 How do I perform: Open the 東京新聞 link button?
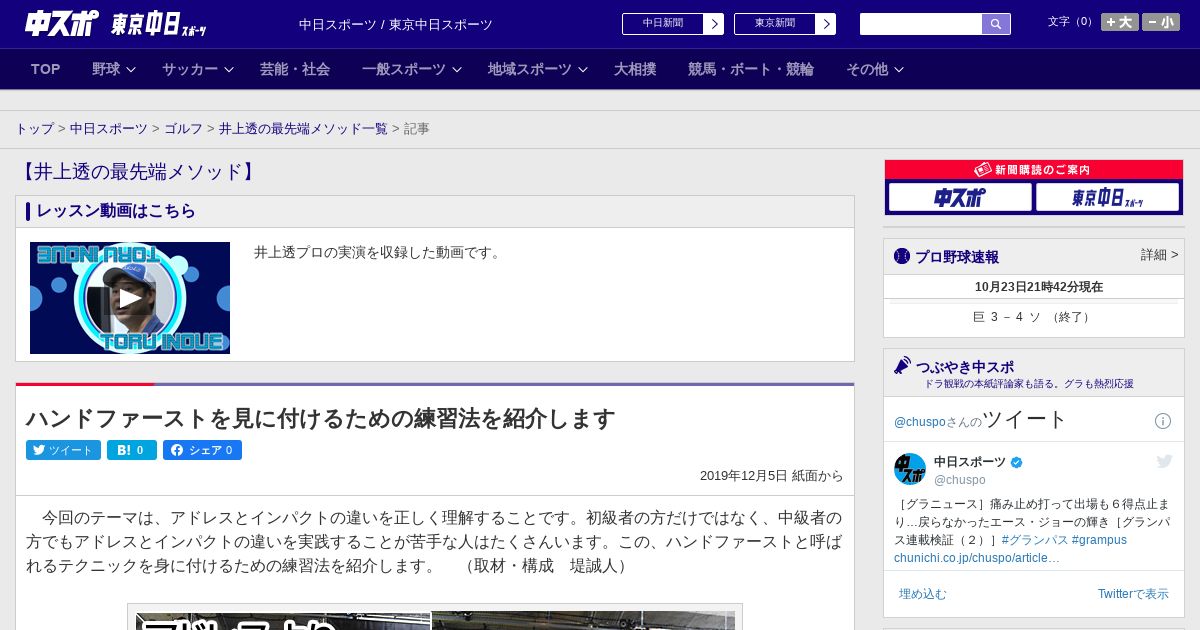(774, 24)
